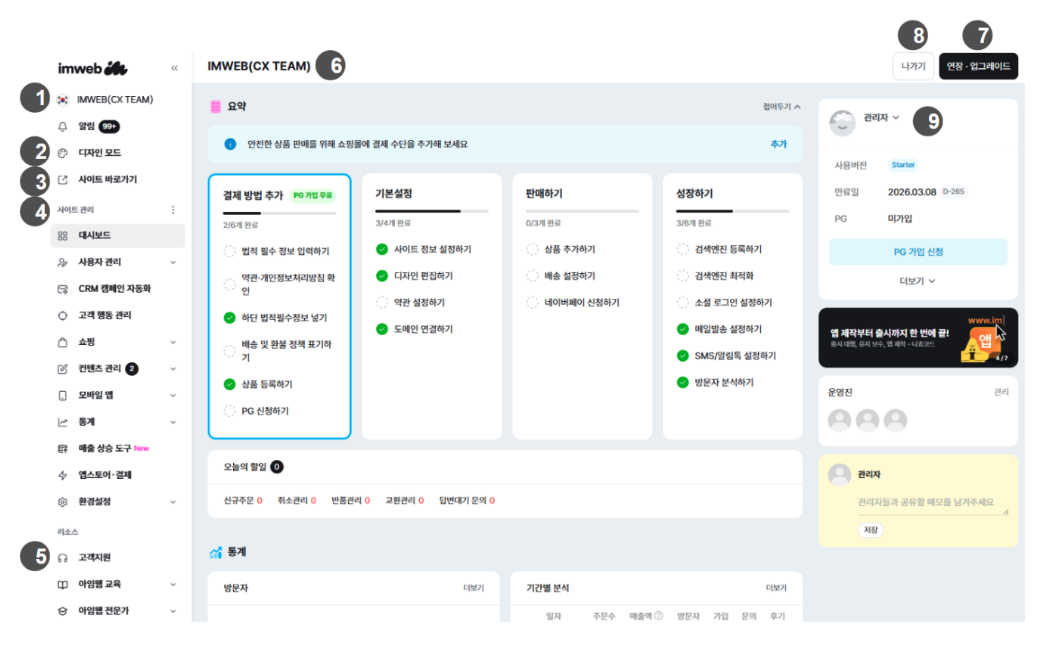Toggle 방문자 분석하기 checkmark
Viewport: 1037px width, 648px height.
click(683, 382)
